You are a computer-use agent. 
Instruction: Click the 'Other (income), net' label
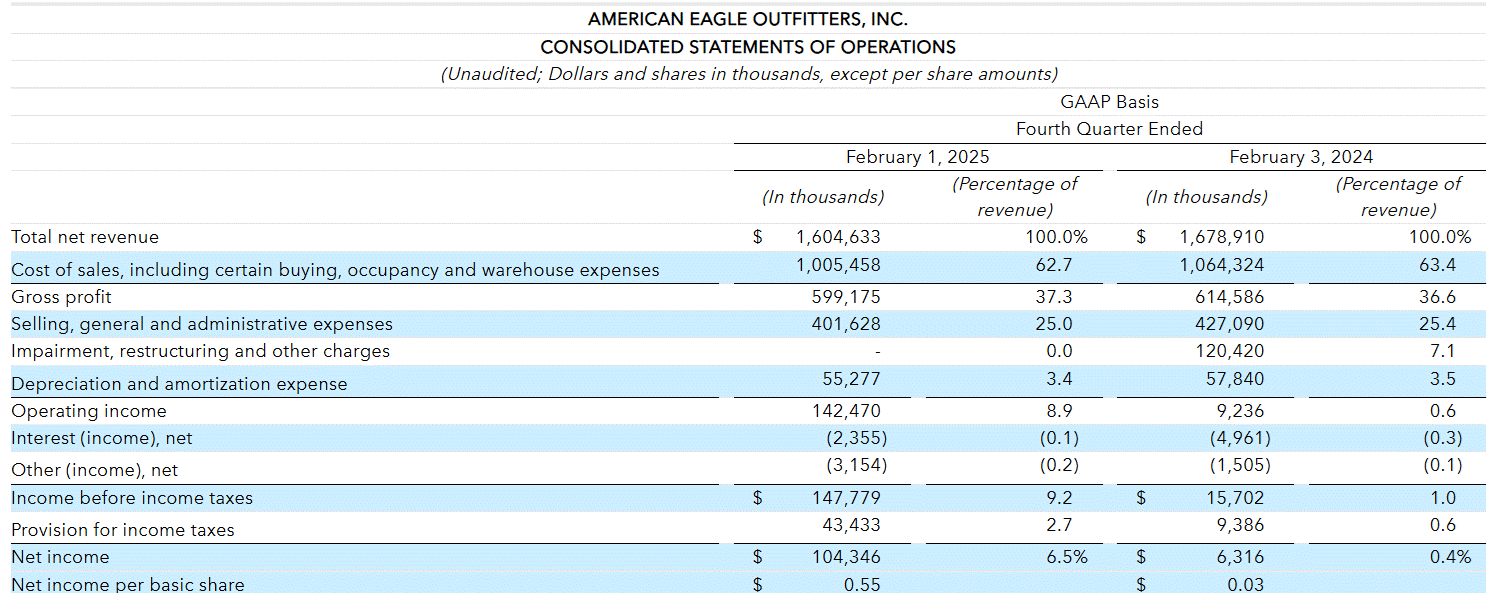(x=94, y=470)
